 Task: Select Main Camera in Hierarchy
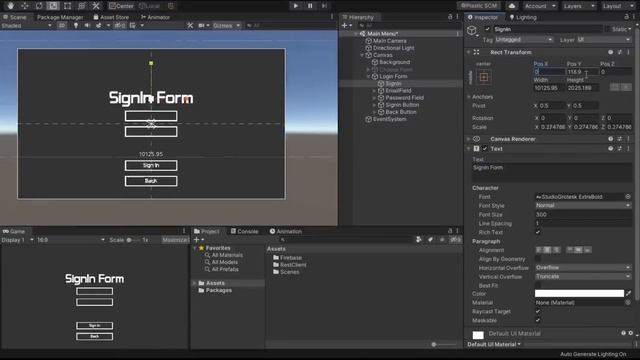pyautogui.click(x=389, y=41)
